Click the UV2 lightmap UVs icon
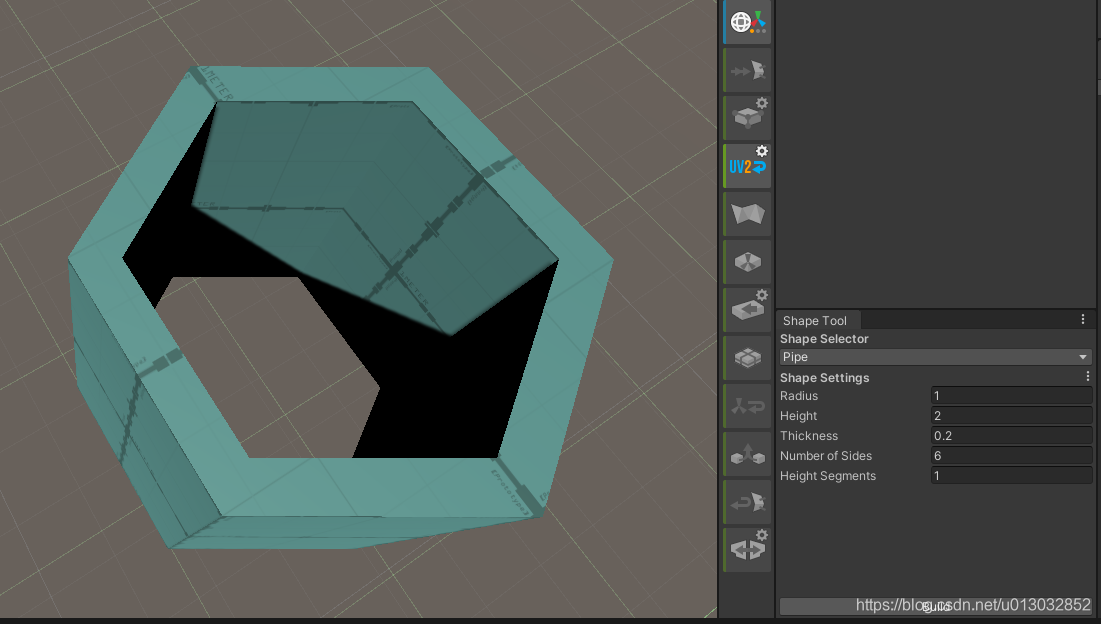Image resolution: width=1101 pixels, height=624 pixels. tap(747, 166)
